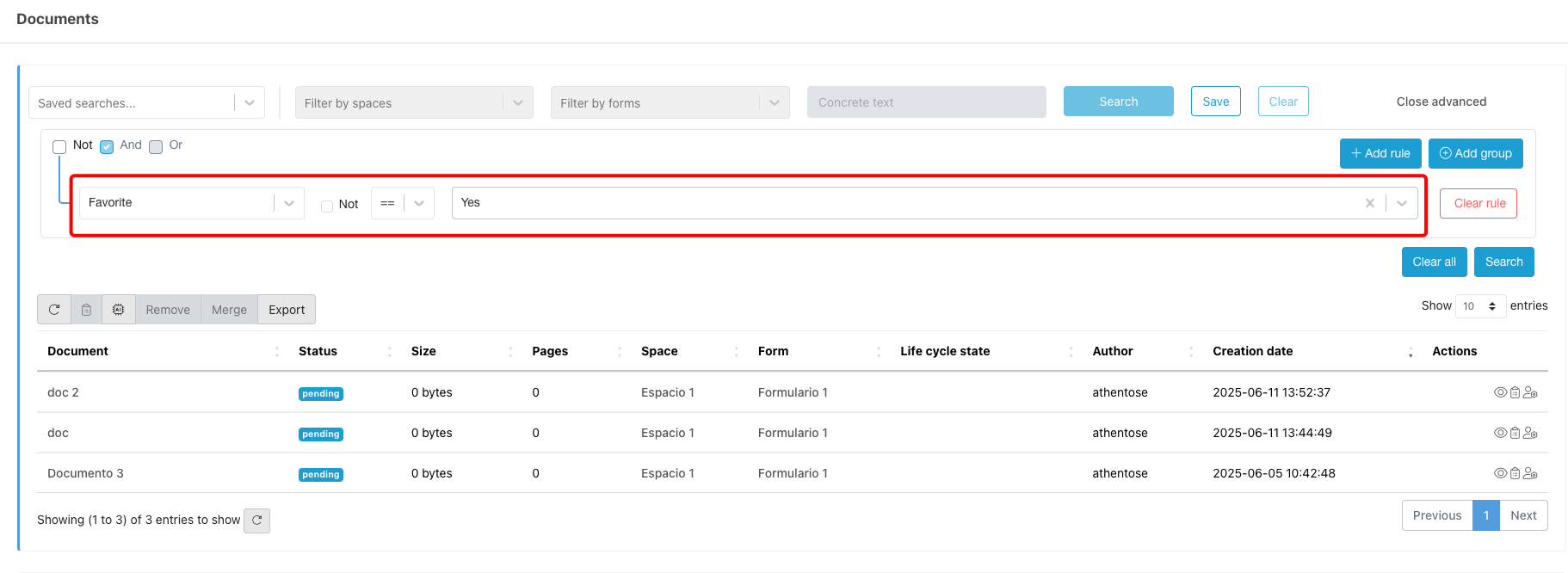This screenshot has height=573, width=1568.
Task: Expand the Filter by spaces dropdown
Action: click(x=413, y=102)
